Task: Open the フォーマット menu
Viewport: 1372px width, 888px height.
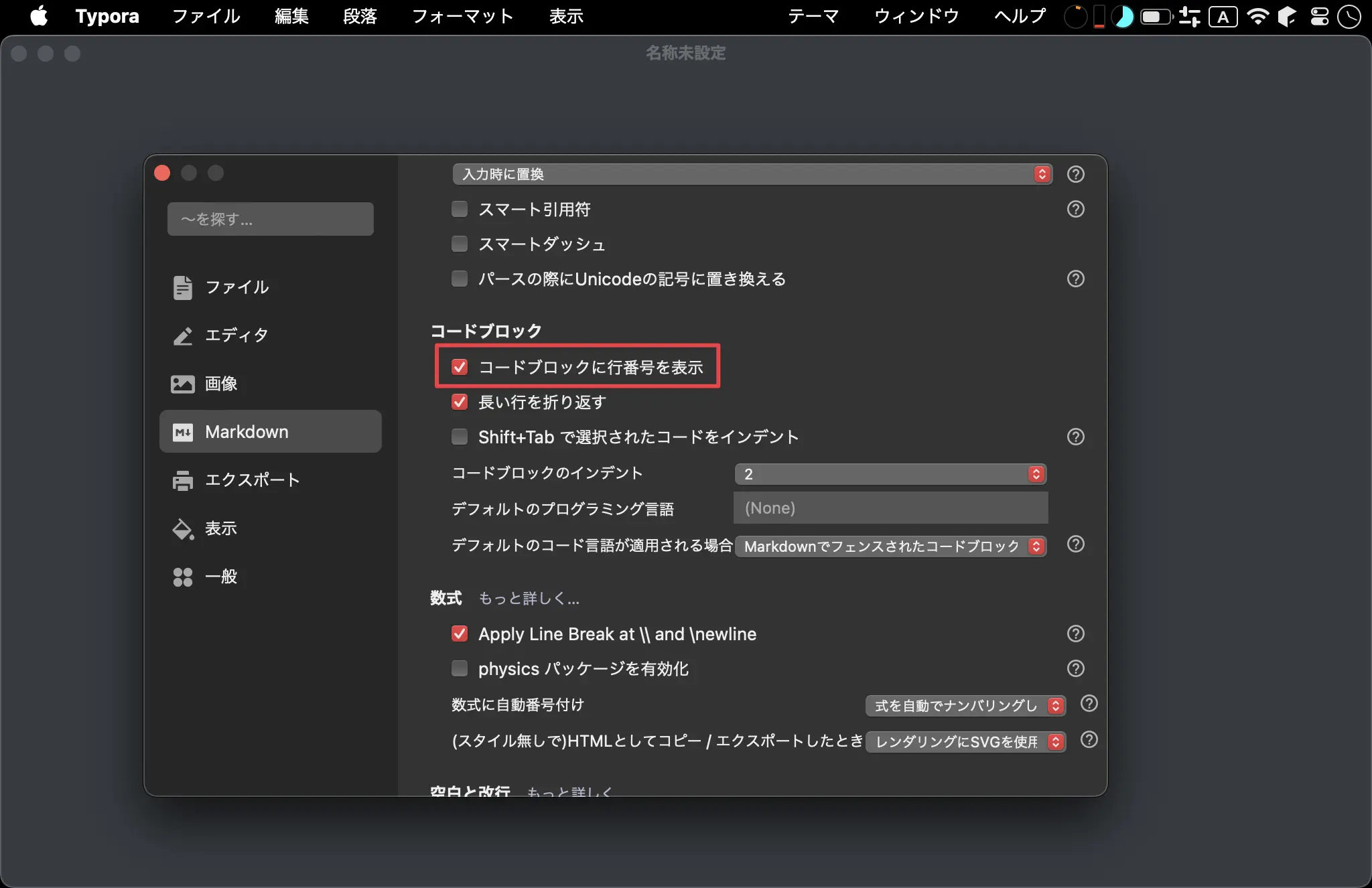Action: [462, 16]
